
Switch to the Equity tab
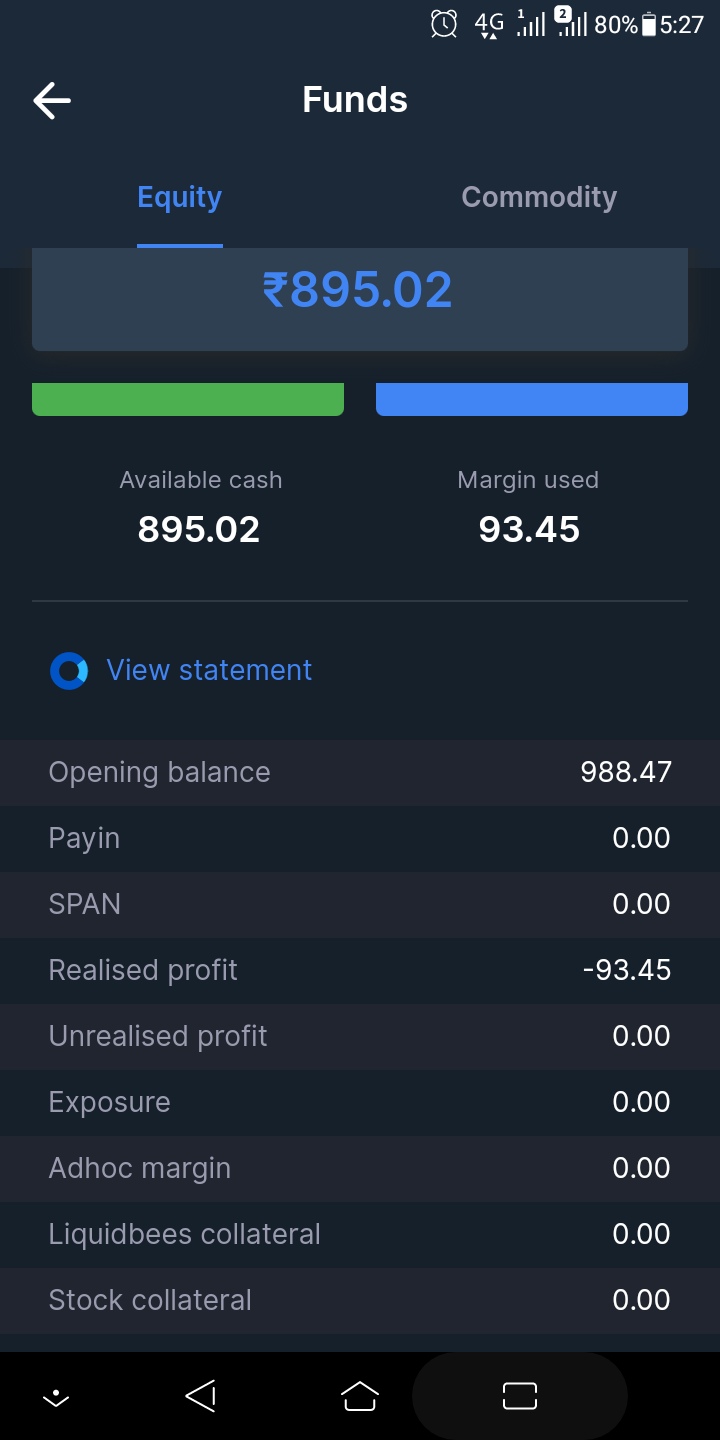(180, 198)
